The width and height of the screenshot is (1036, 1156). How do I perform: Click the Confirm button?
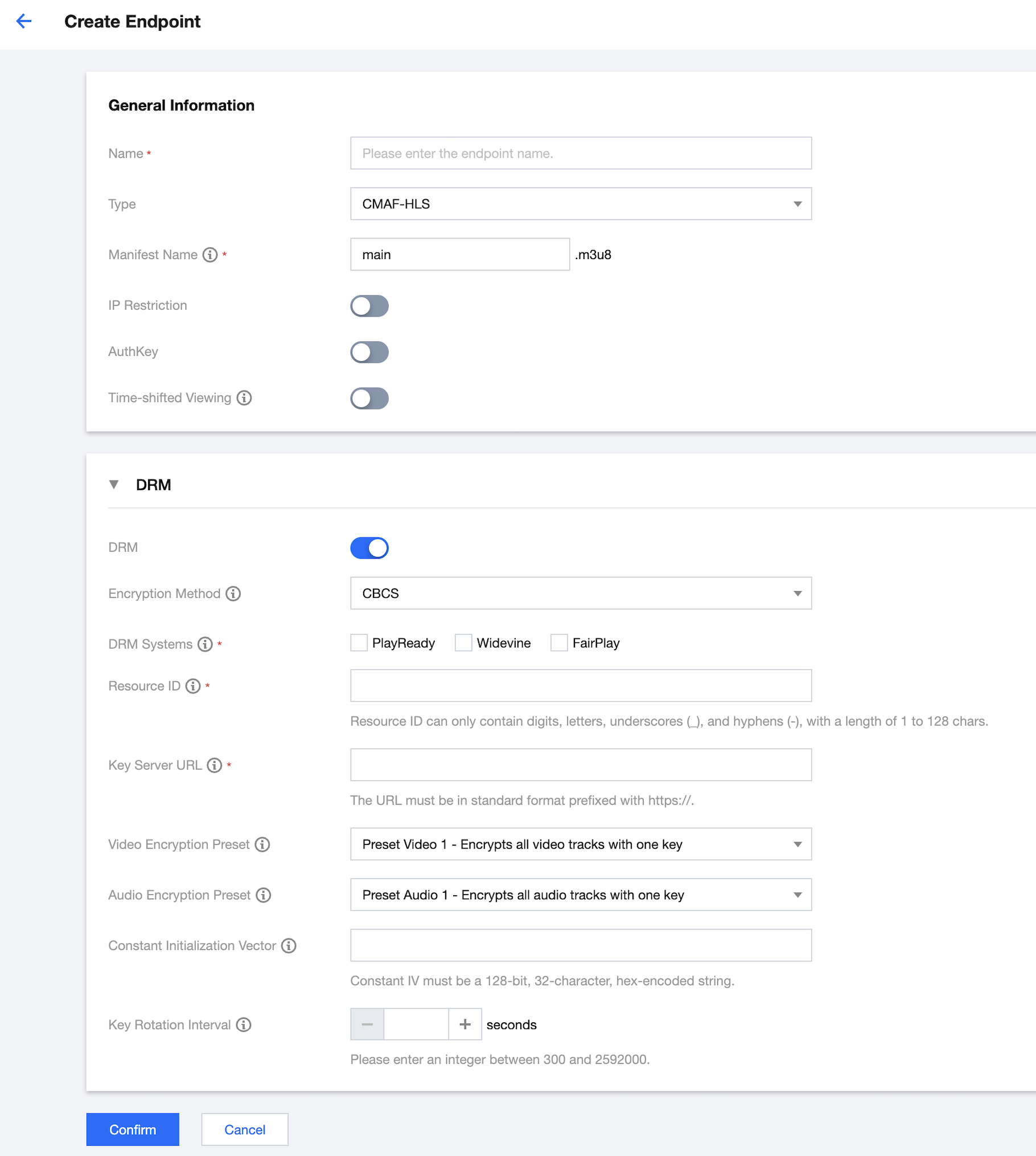pos(133,1129)
